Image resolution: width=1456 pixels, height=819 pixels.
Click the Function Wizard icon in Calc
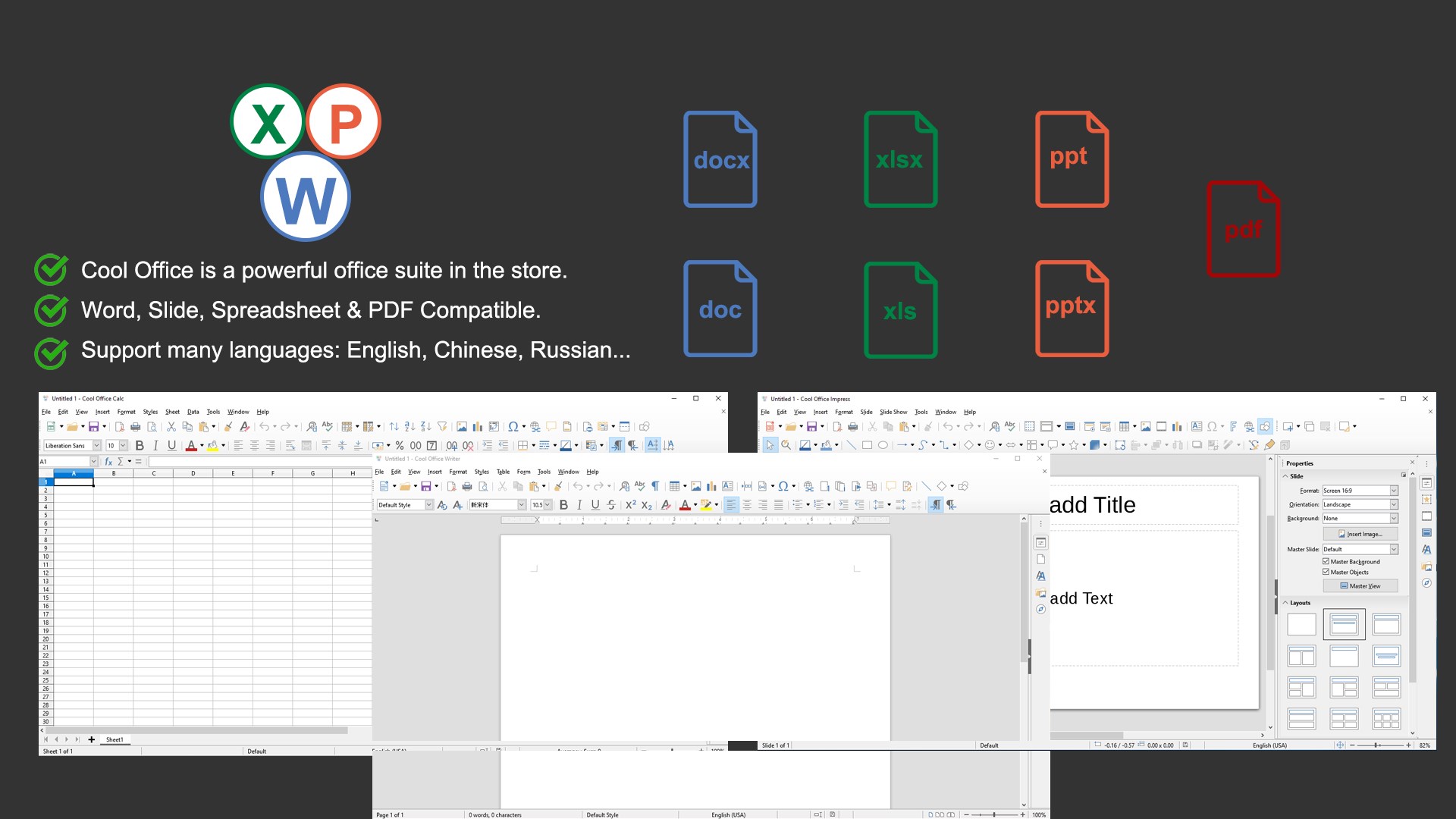click(108, 461)
